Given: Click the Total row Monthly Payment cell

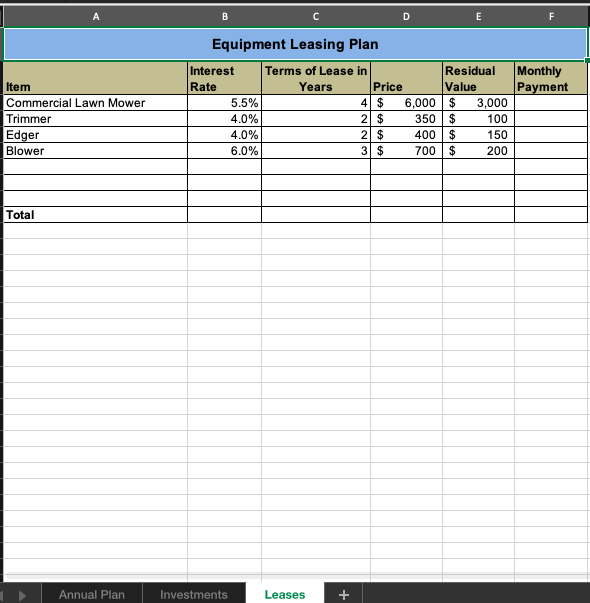Looking at the screenshot, I should pos(551,215).
